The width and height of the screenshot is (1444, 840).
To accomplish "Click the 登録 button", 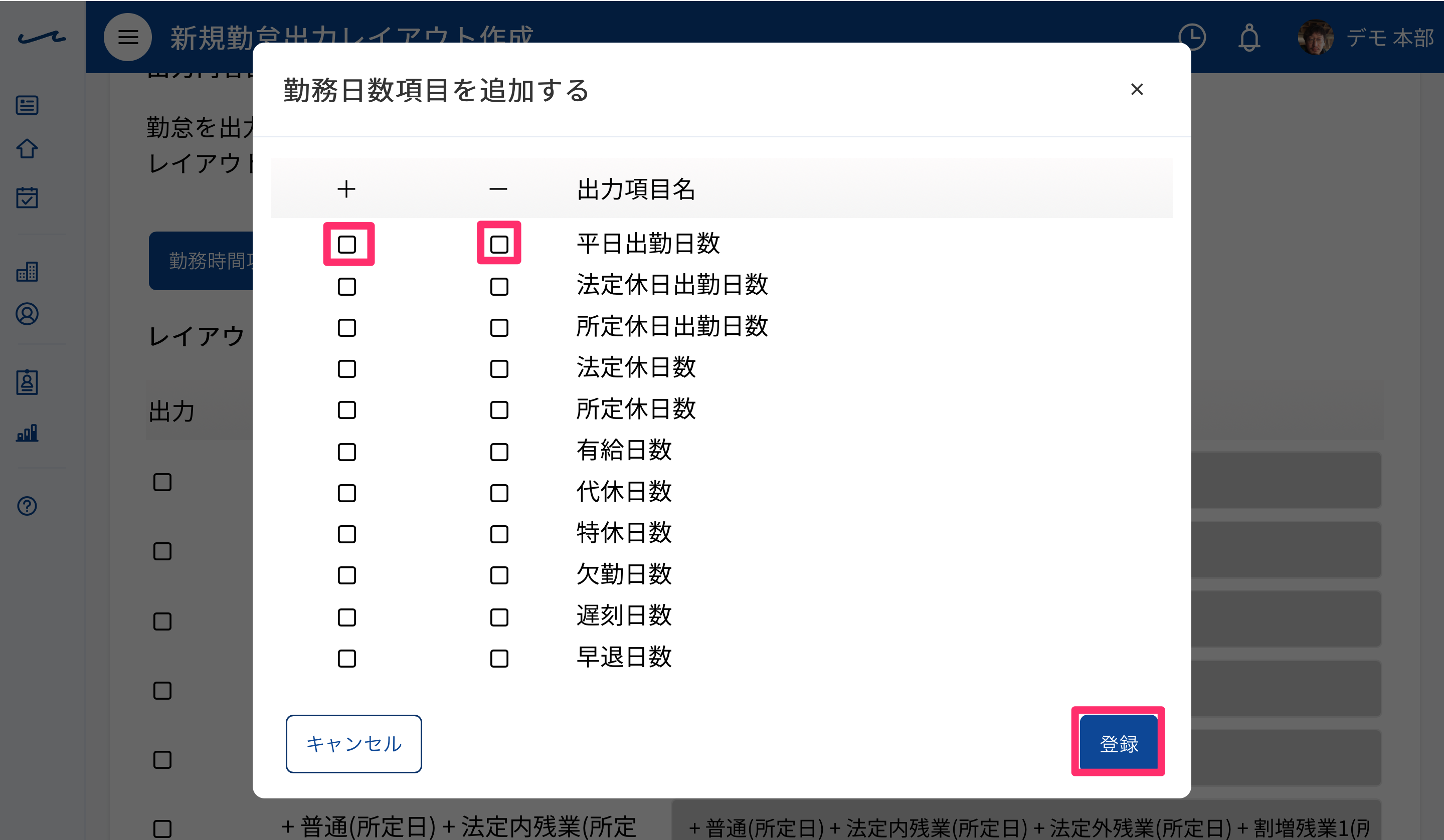I will pos(1119,743).
